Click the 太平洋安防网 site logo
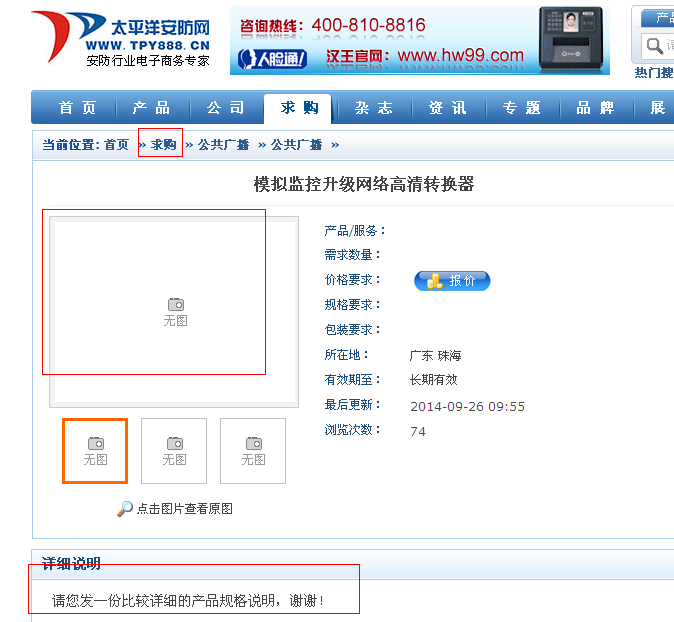The height and width of the screenshot is (622, 674). [x=120, y=39]
